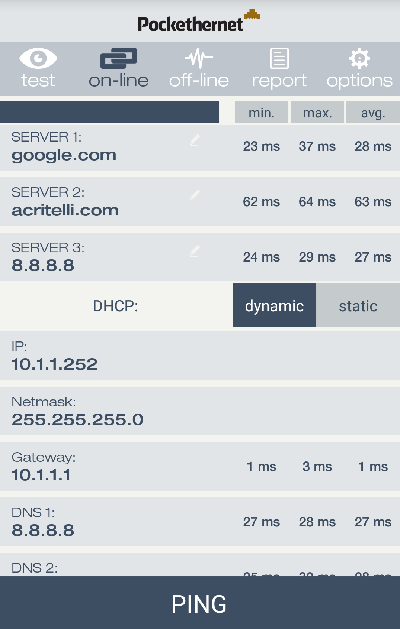The width and height of the screenshot is (400, 629).
Task: Click the Pockethernet logo
Action: (199, 20)
